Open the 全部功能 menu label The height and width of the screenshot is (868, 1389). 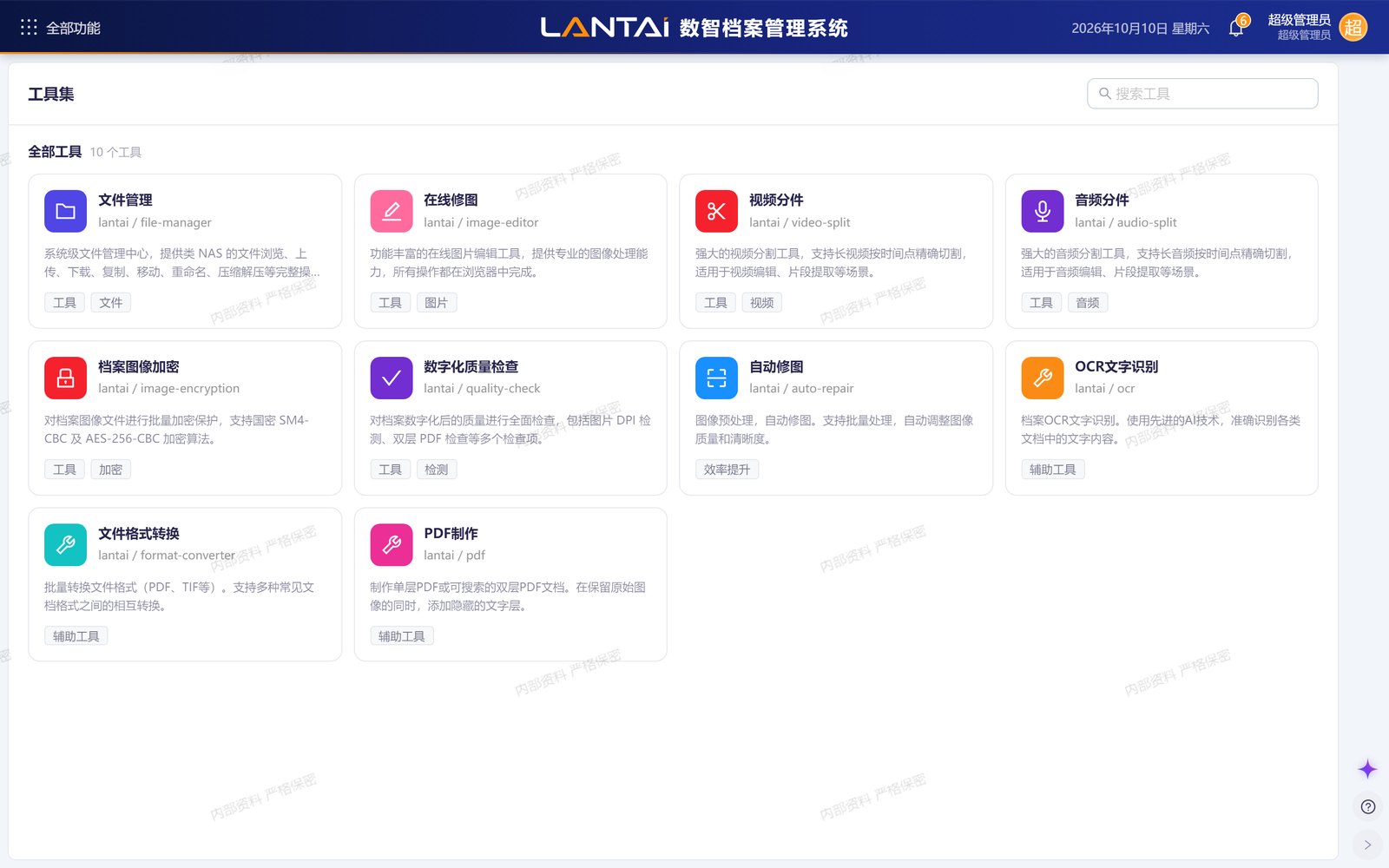(73, 28)
